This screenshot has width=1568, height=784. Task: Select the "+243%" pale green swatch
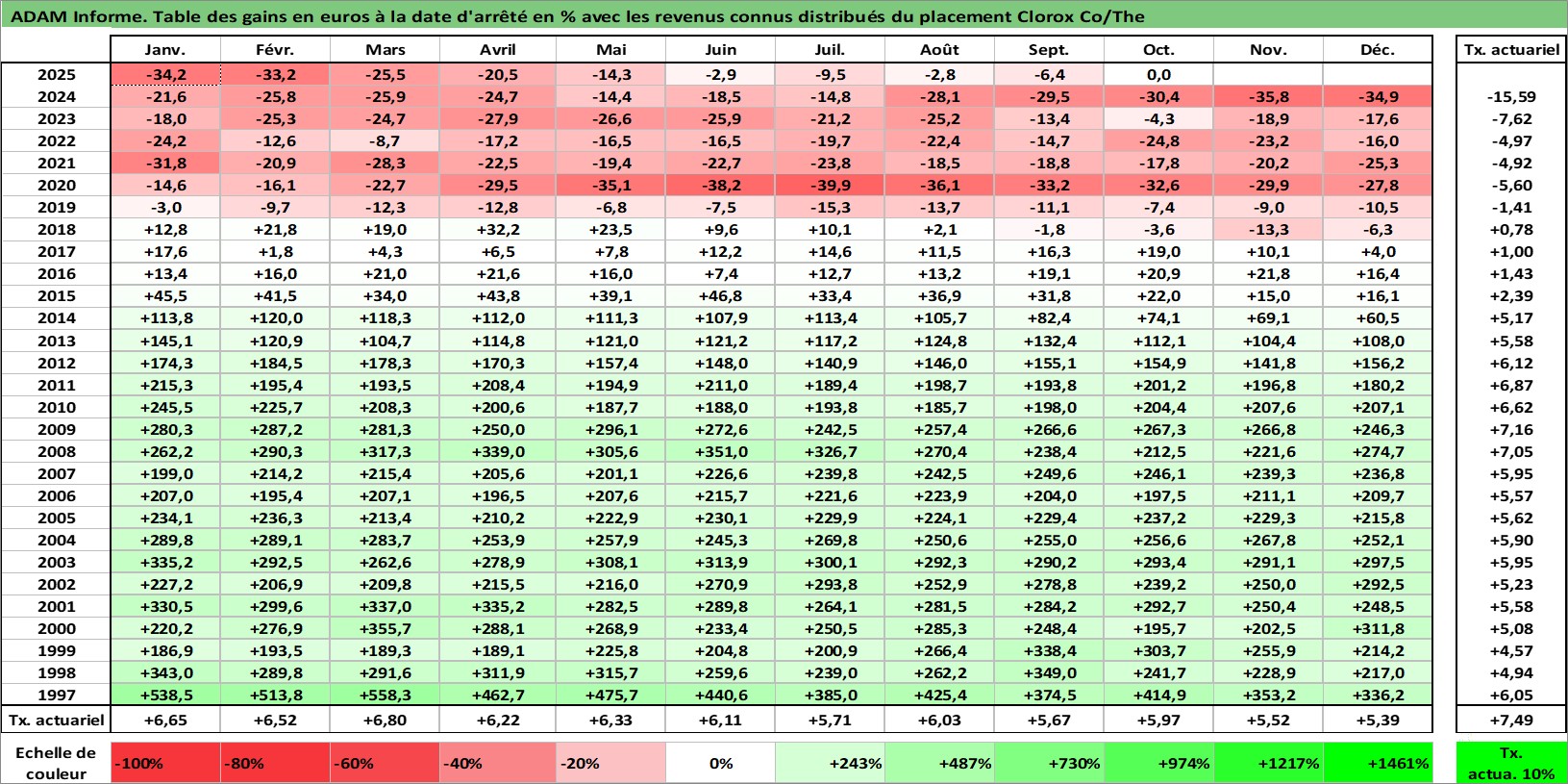click(830, 763)
